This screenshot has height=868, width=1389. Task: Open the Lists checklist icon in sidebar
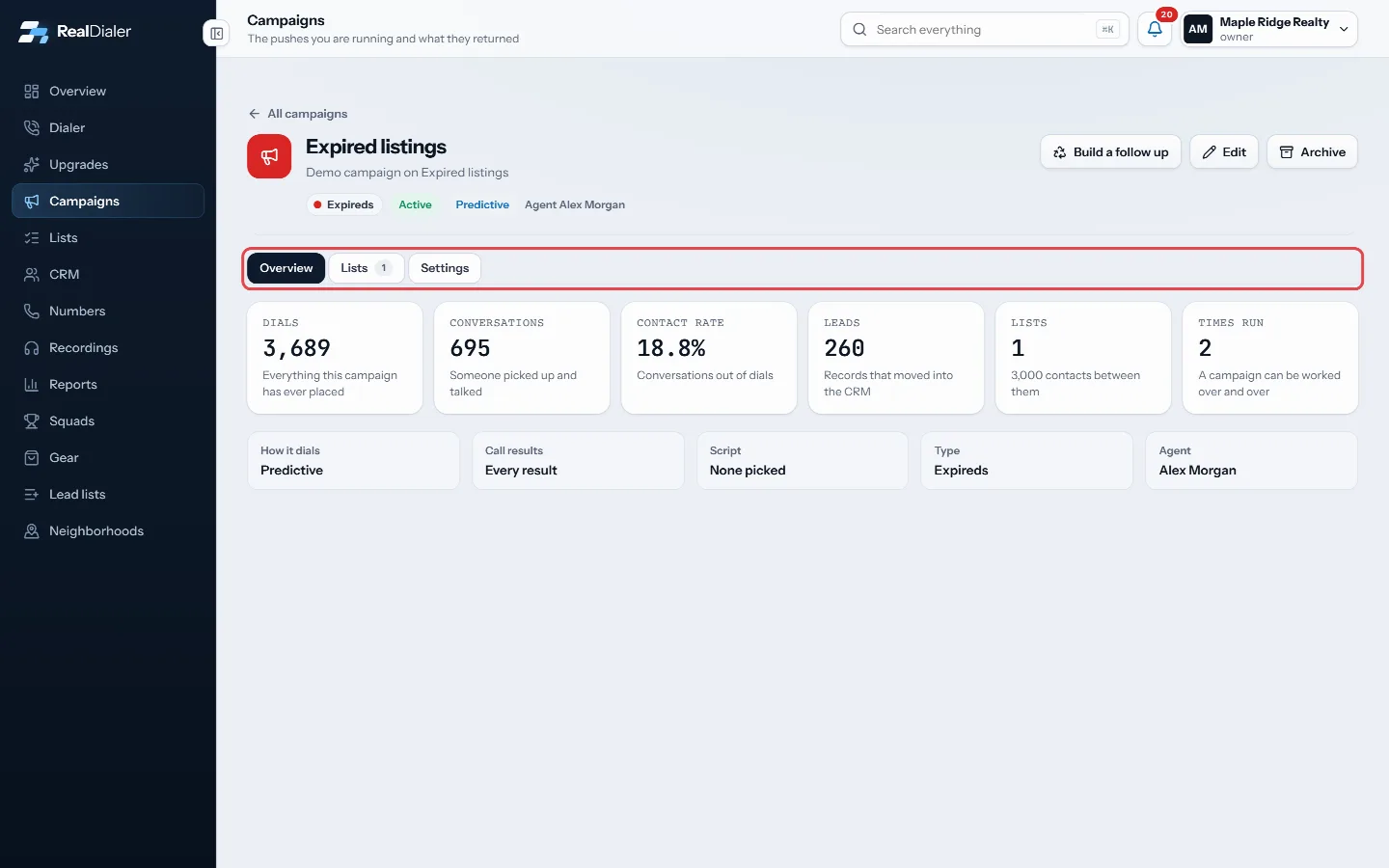click(32, 238)
